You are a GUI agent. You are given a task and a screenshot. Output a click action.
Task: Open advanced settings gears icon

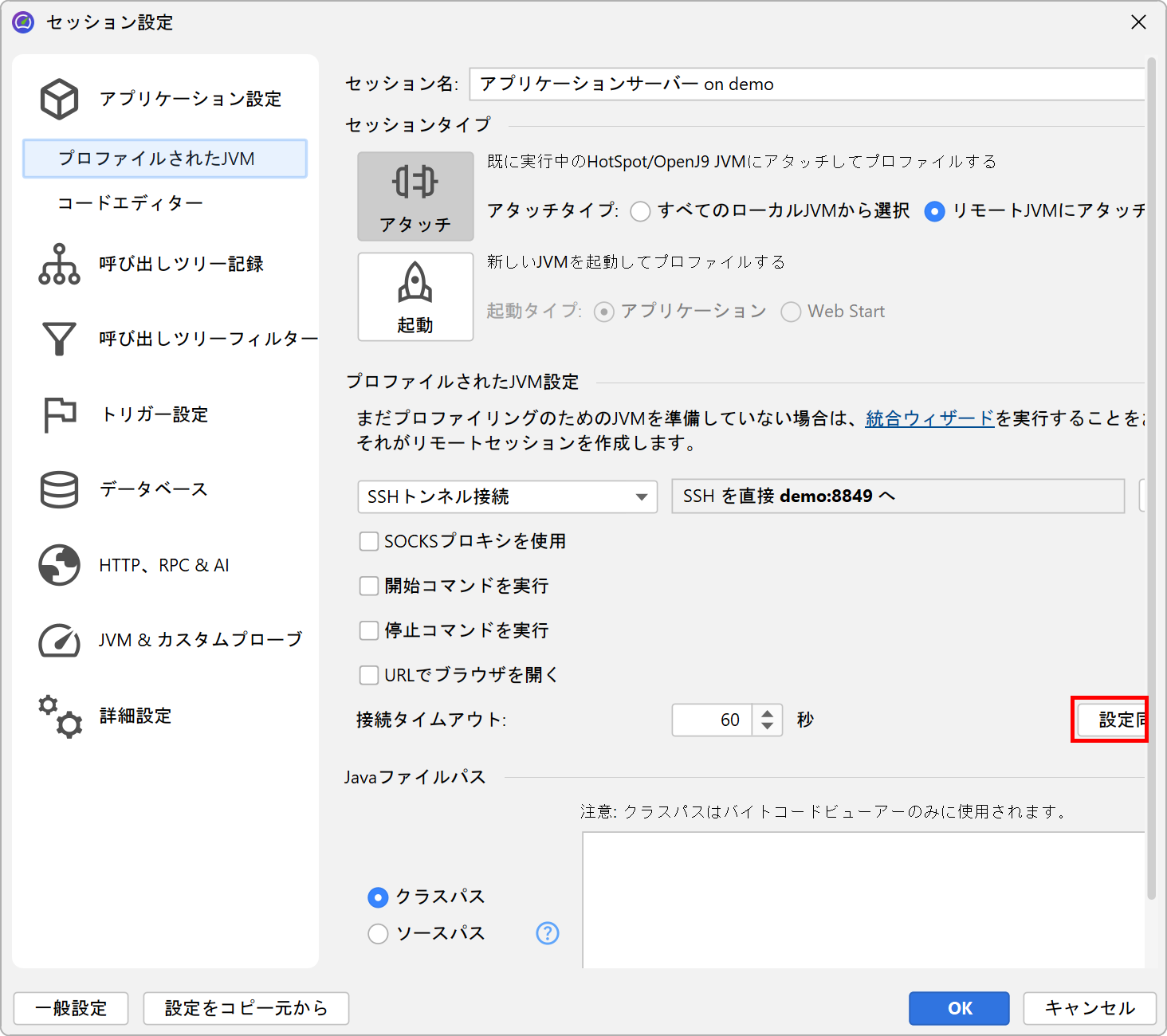tap(59, 716)
